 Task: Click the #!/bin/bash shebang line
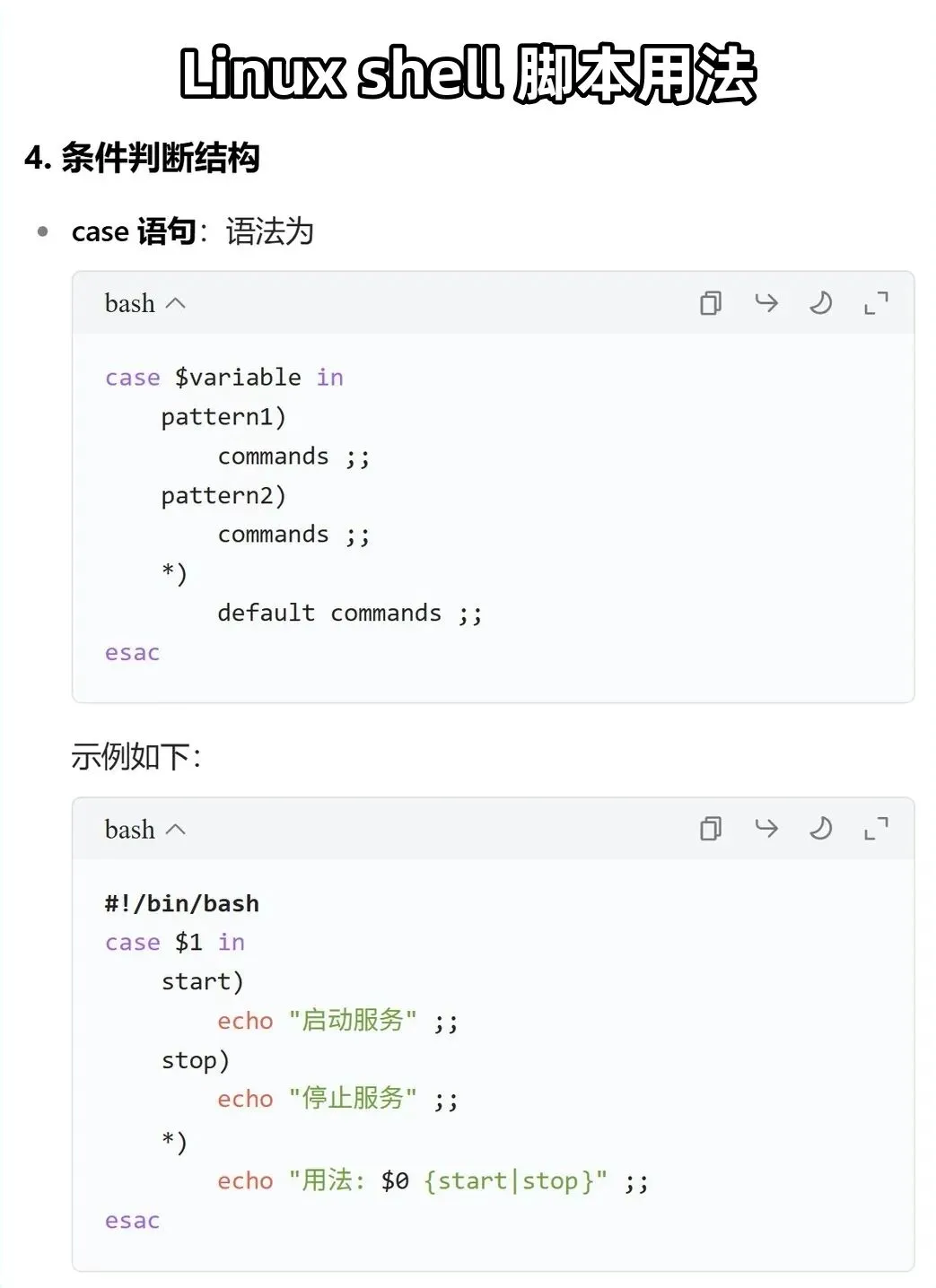coord(181,903)
